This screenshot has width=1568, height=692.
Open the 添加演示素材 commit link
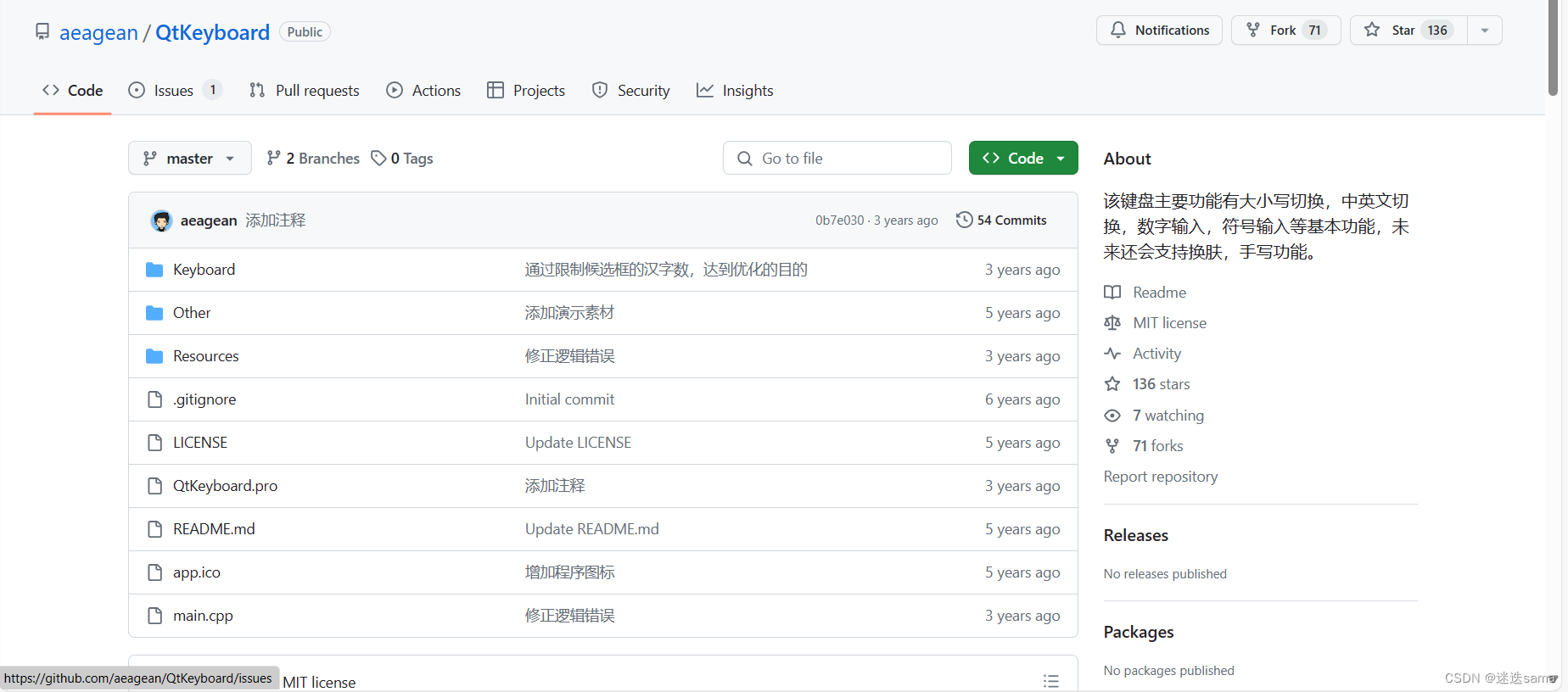[569, 313]
